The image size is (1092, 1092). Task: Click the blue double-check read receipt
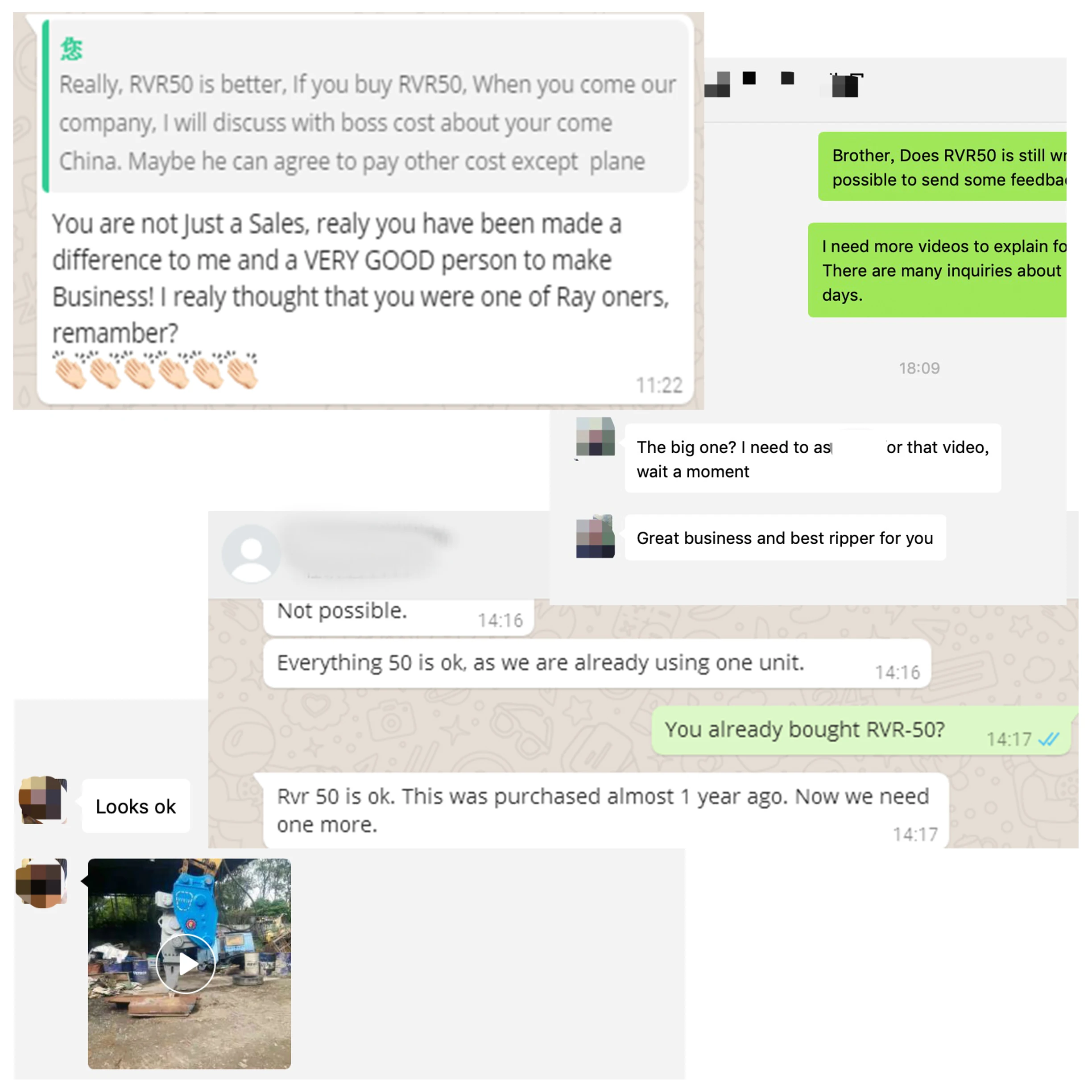tap(1049, 739)
